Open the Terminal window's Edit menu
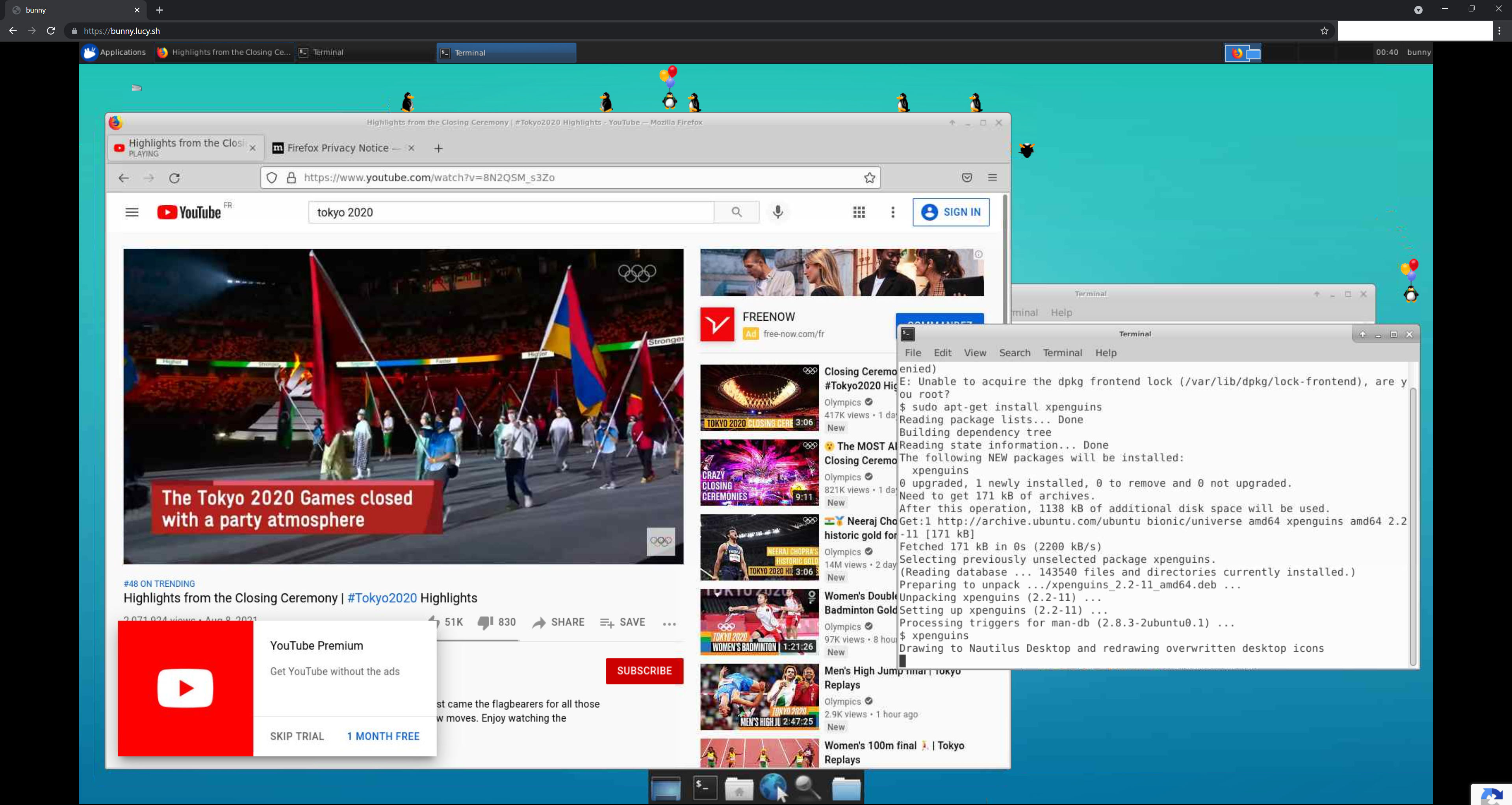 coord(942,352)
